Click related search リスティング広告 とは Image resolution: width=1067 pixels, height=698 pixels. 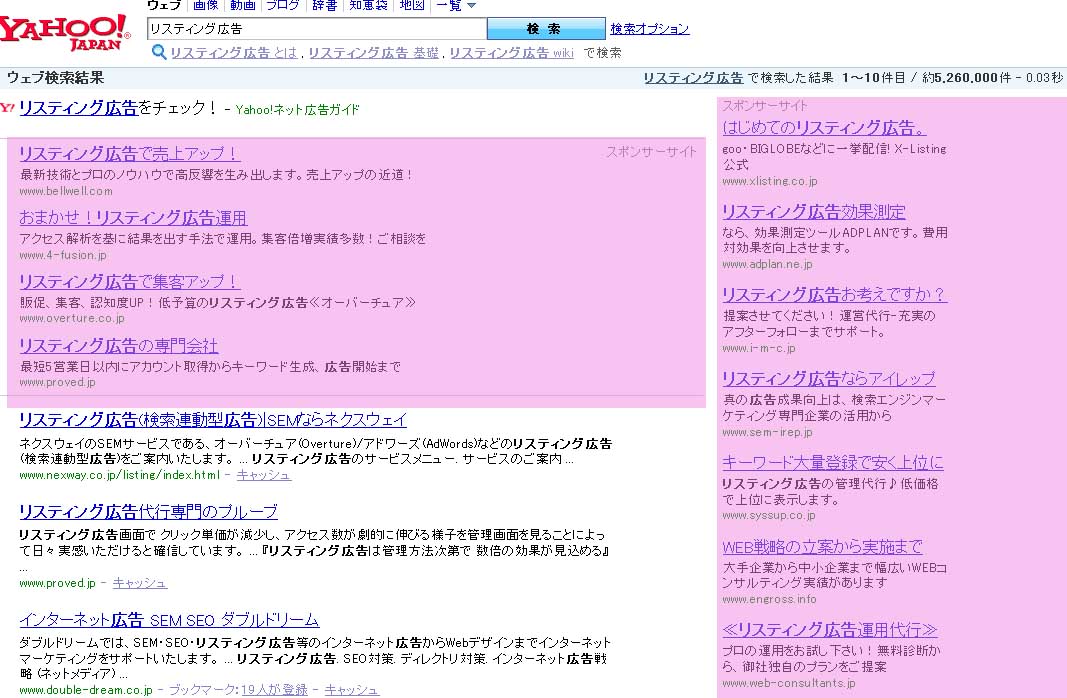[233, 52]
